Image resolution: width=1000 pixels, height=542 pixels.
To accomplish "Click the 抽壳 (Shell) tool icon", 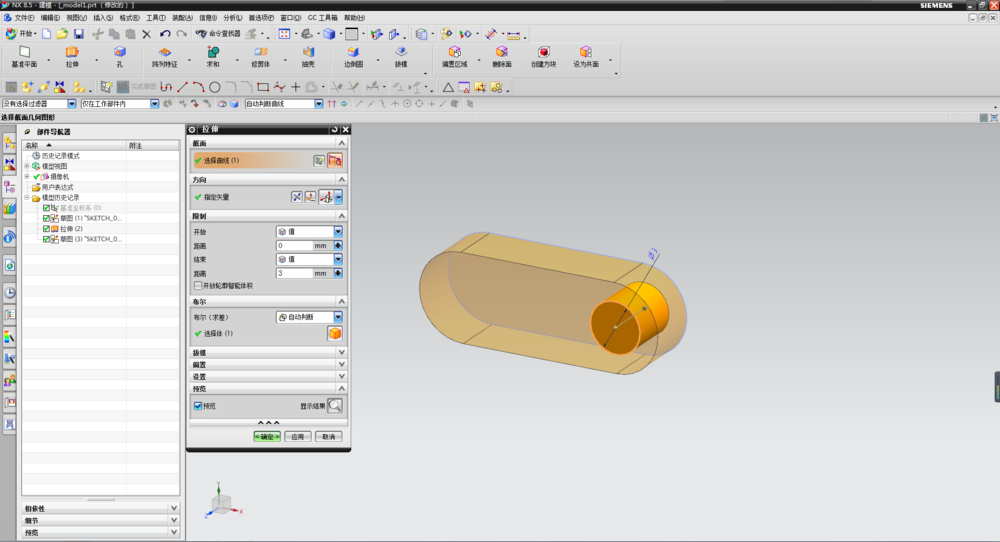I will 307,53.
